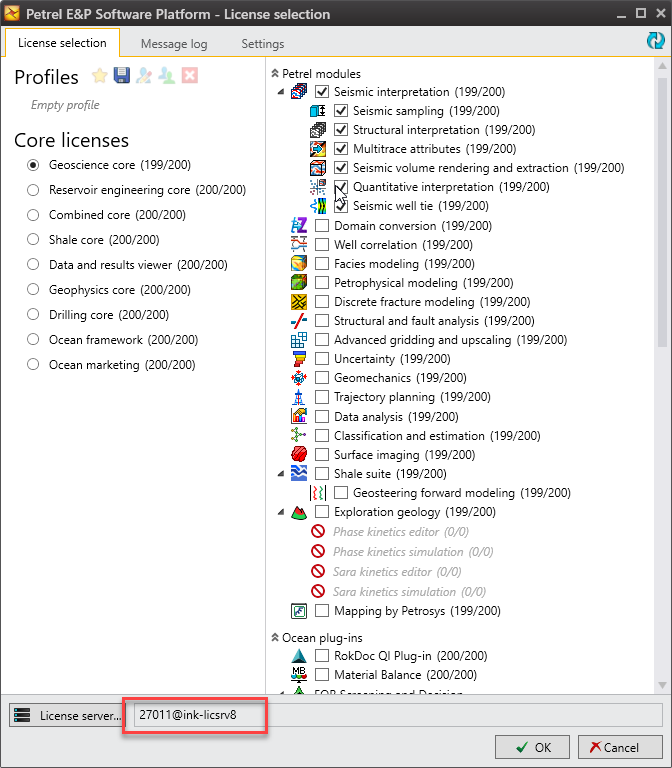
Task: Click the Petrophysical modeling icon
Action: pyautogui.click(x=299, y=283)
